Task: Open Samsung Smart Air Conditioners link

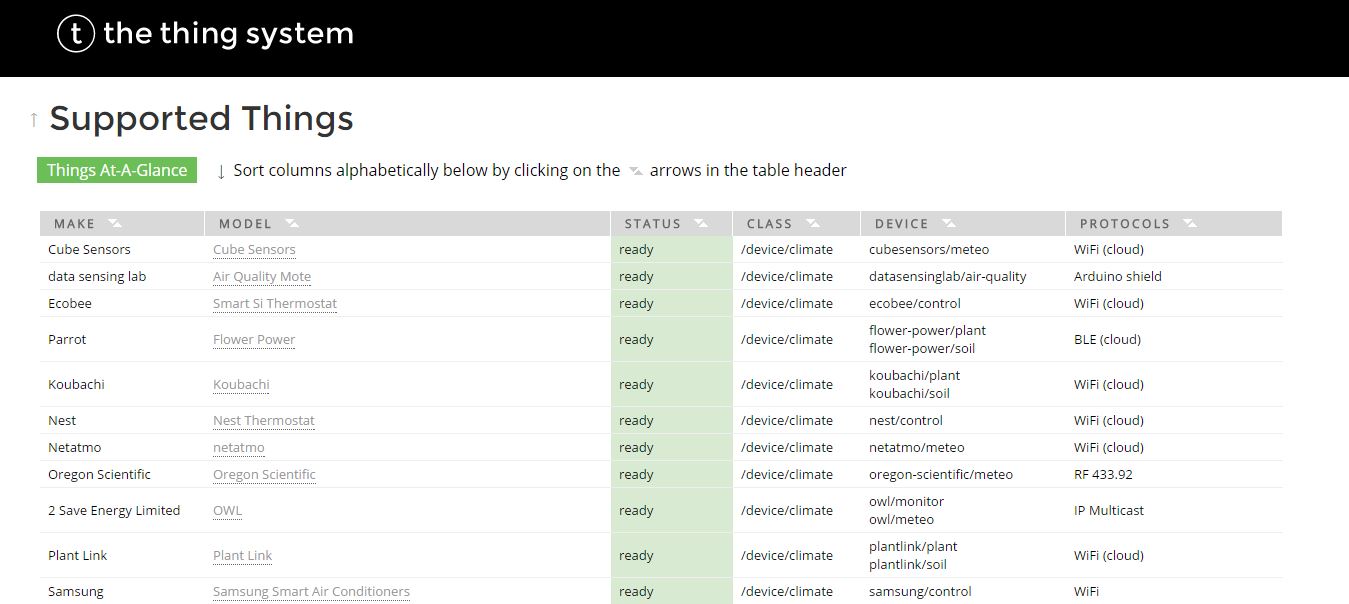Action: pos(311,592)
